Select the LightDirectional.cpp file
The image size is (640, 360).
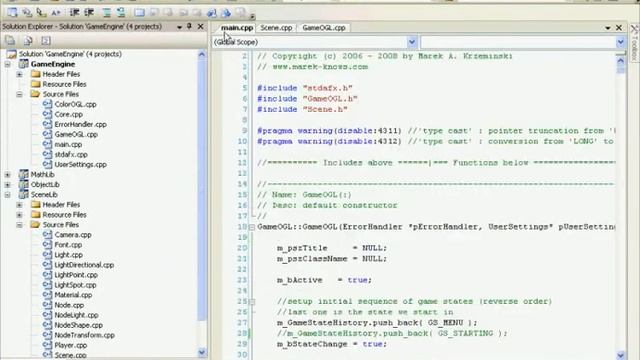pos(84,265)
